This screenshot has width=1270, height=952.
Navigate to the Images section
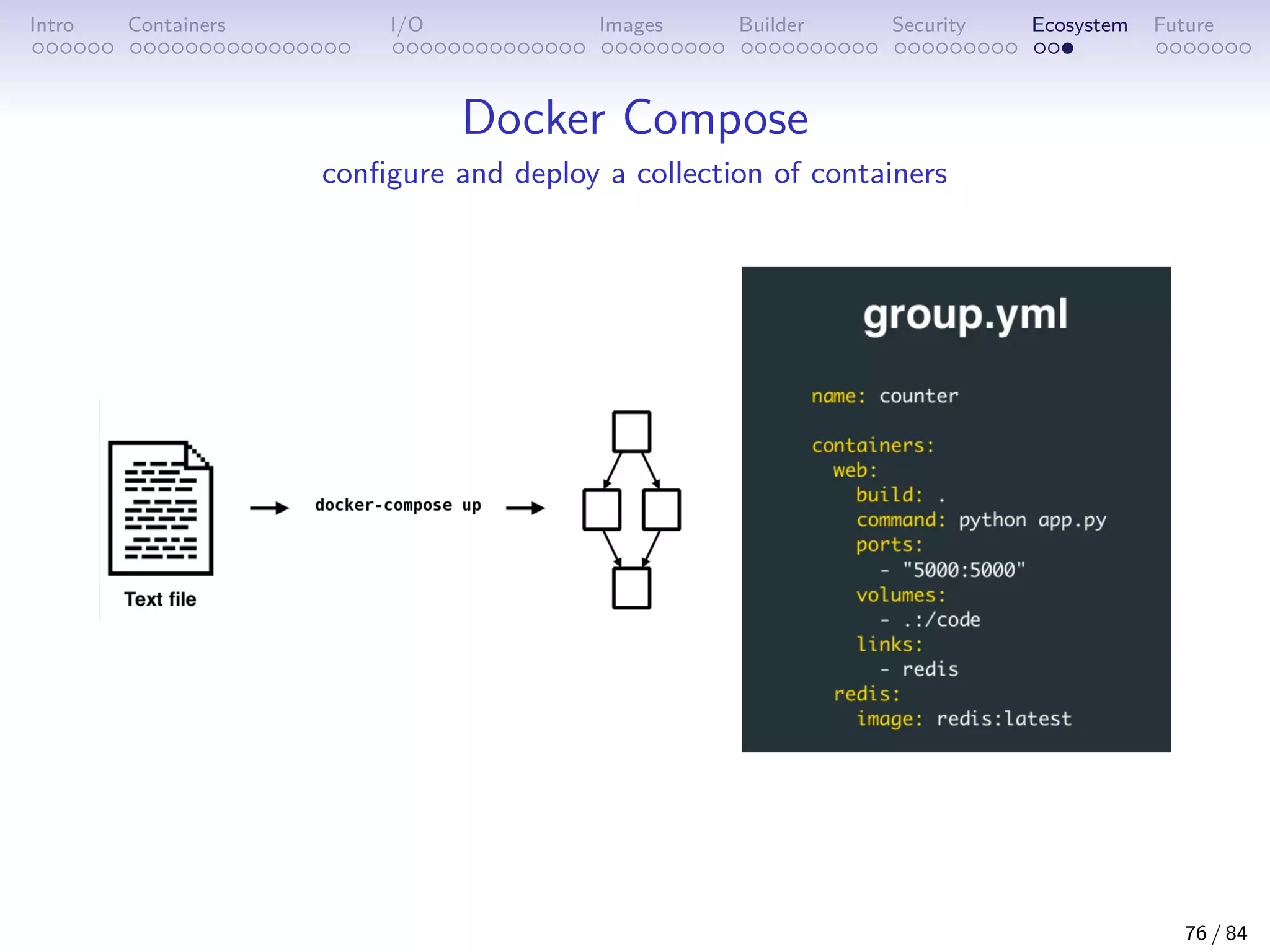[631, 25]
